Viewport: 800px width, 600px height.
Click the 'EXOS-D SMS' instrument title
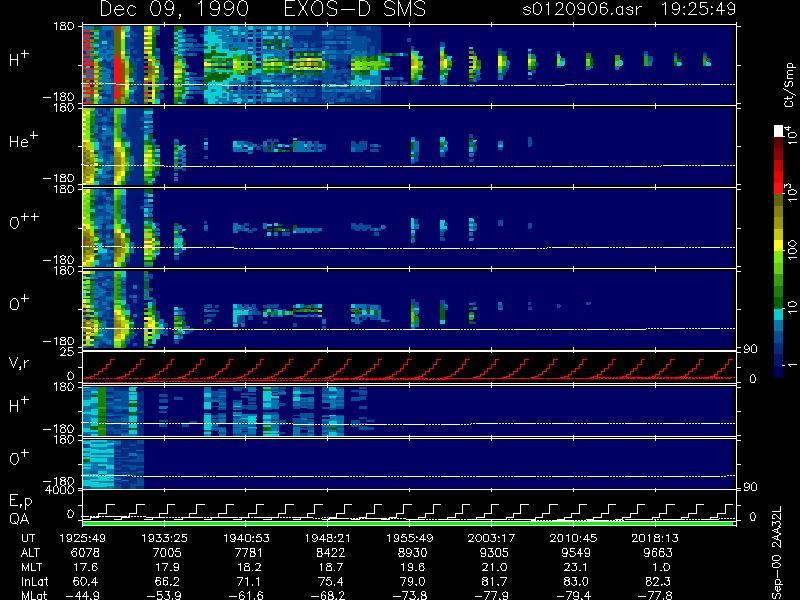(x=355, y=9)
